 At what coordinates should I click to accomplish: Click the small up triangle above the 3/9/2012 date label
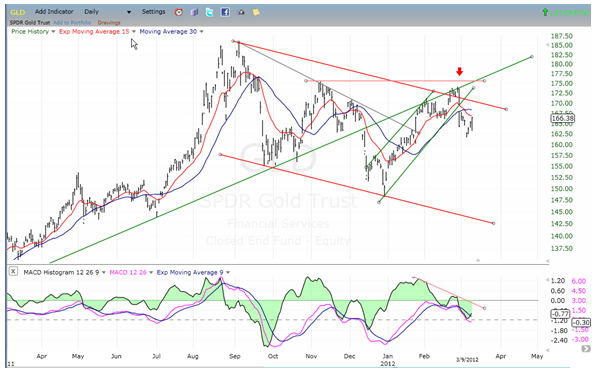478,260
